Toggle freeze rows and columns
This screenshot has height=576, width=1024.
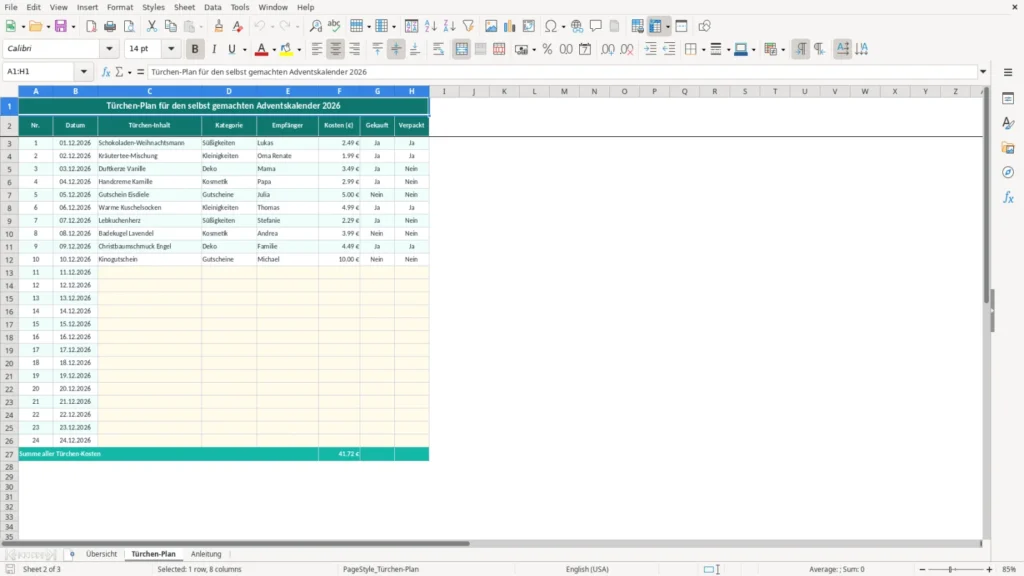coord(656,26)
